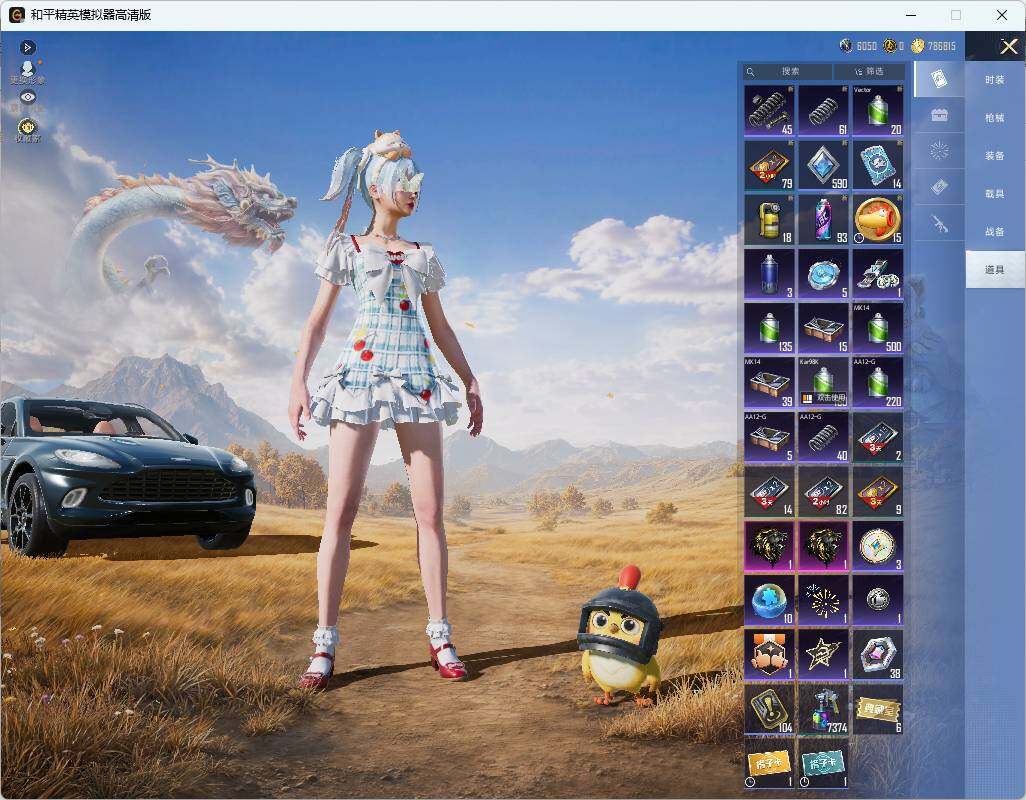This screenshot has width=1026, height=800.
Task: Select the golden megaphone item
Action: pyautogui.click(x=877, y=219)
